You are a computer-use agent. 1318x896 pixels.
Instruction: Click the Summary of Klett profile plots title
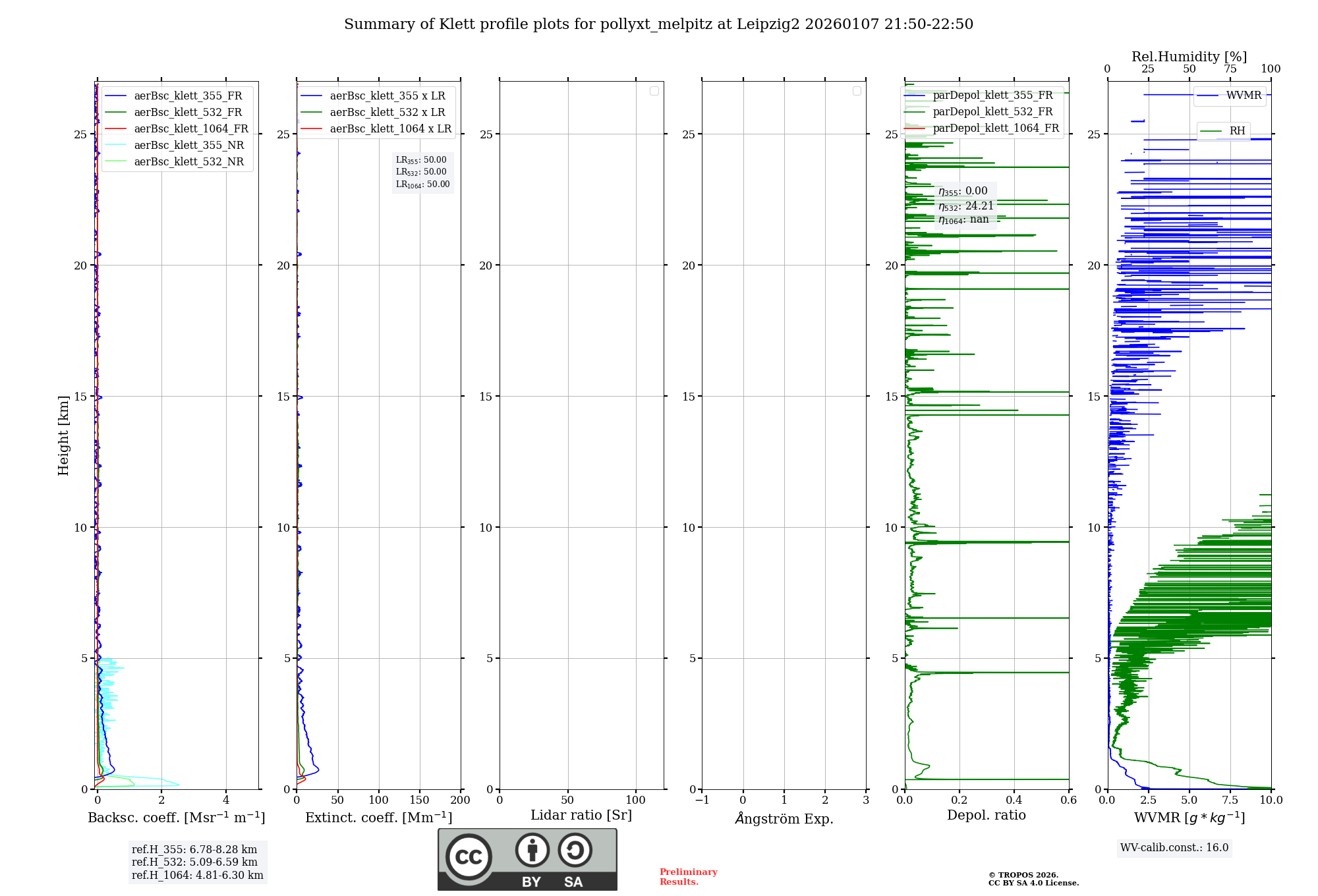(658, 24)
